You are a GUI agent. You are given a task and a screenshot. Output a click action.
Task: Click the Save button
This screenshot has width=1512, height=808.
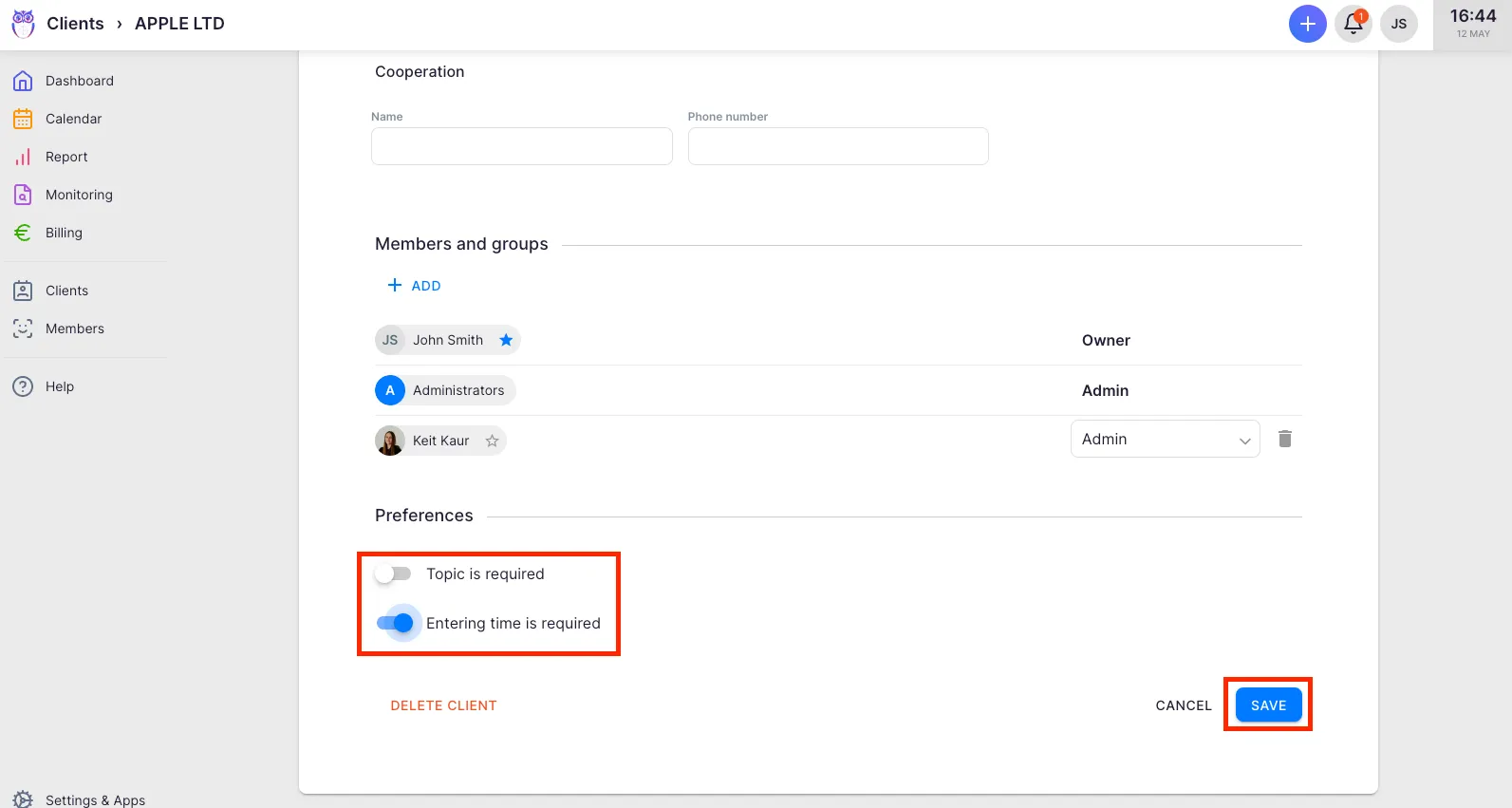1268,705
